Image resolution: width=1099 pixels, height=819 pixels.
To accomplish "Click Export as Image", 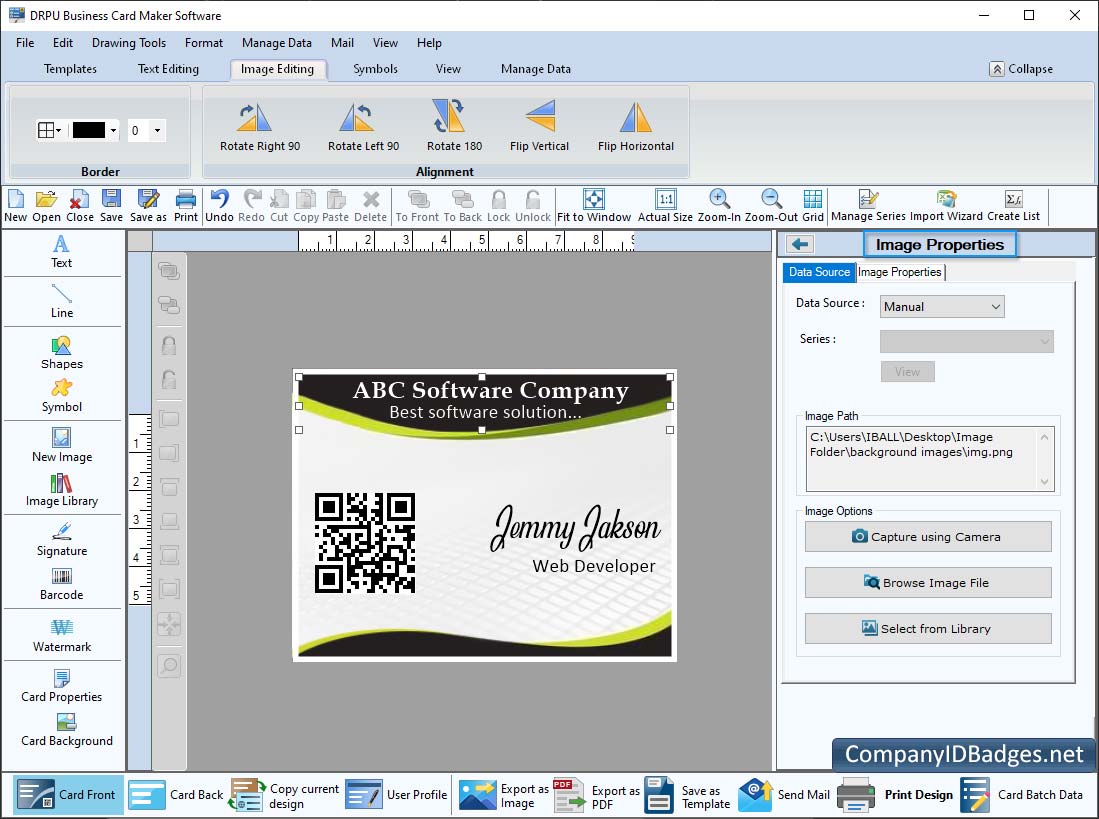I will (x=503, y=794).
